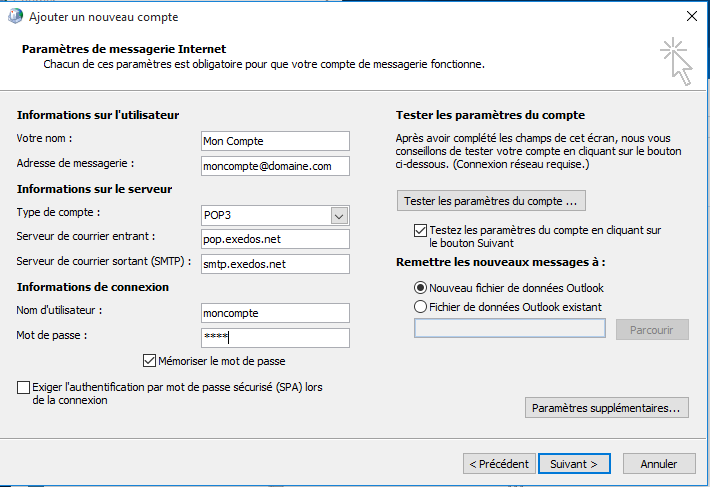
Task: Open Paramètres supplémentaires dialog
Action: point(607,408)
